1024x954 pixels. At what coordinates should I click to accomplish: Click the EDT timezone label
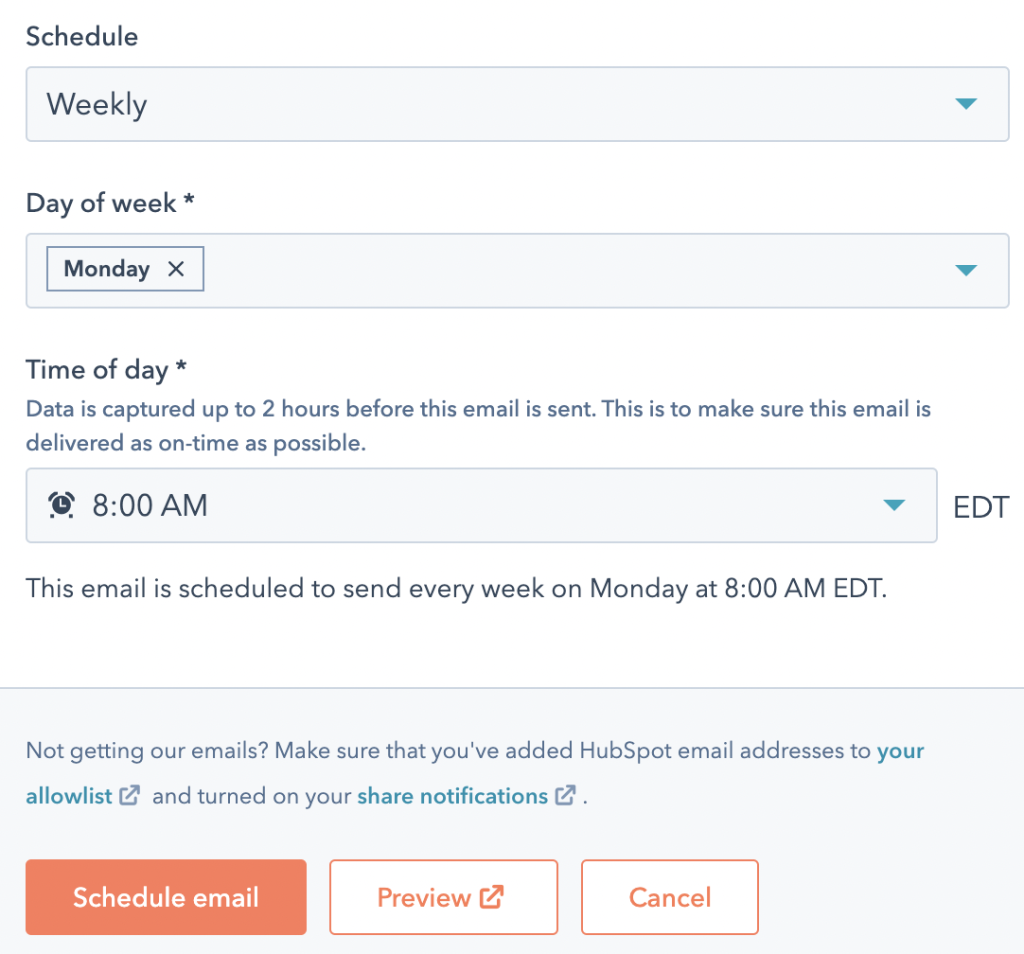click(981, 506)
